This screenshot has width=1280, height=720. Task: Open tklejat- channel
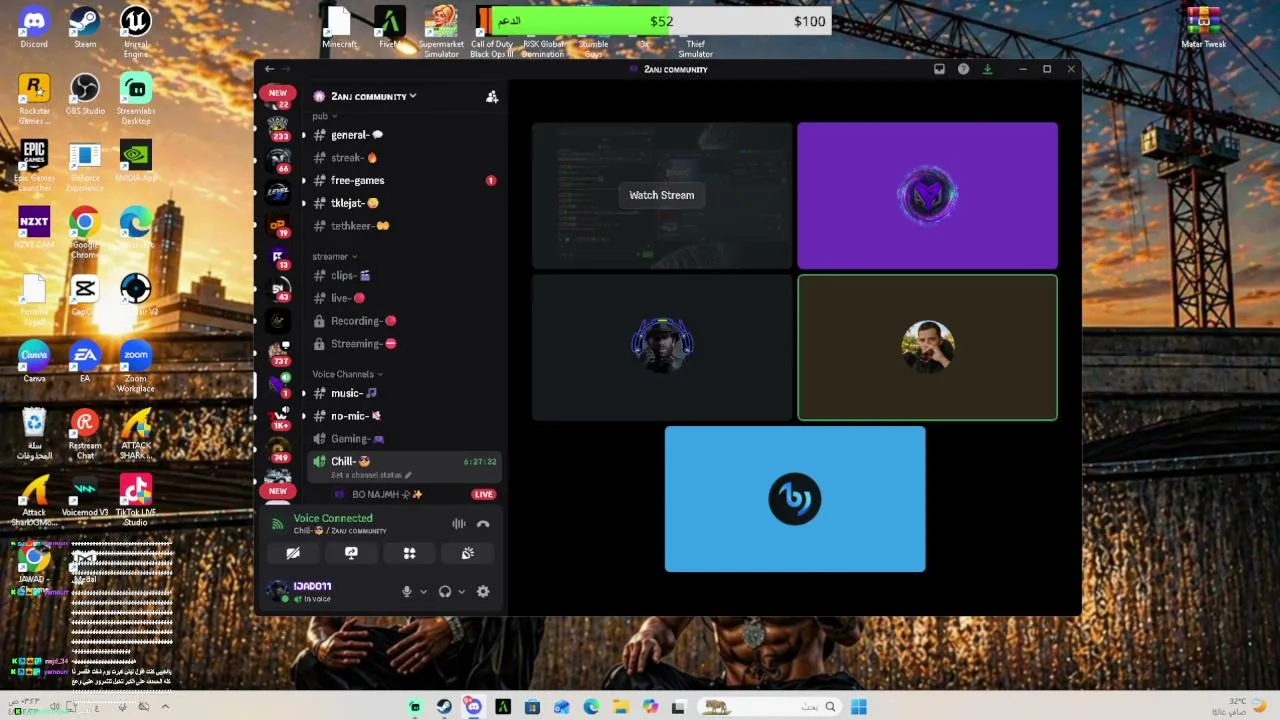[402, 203]
